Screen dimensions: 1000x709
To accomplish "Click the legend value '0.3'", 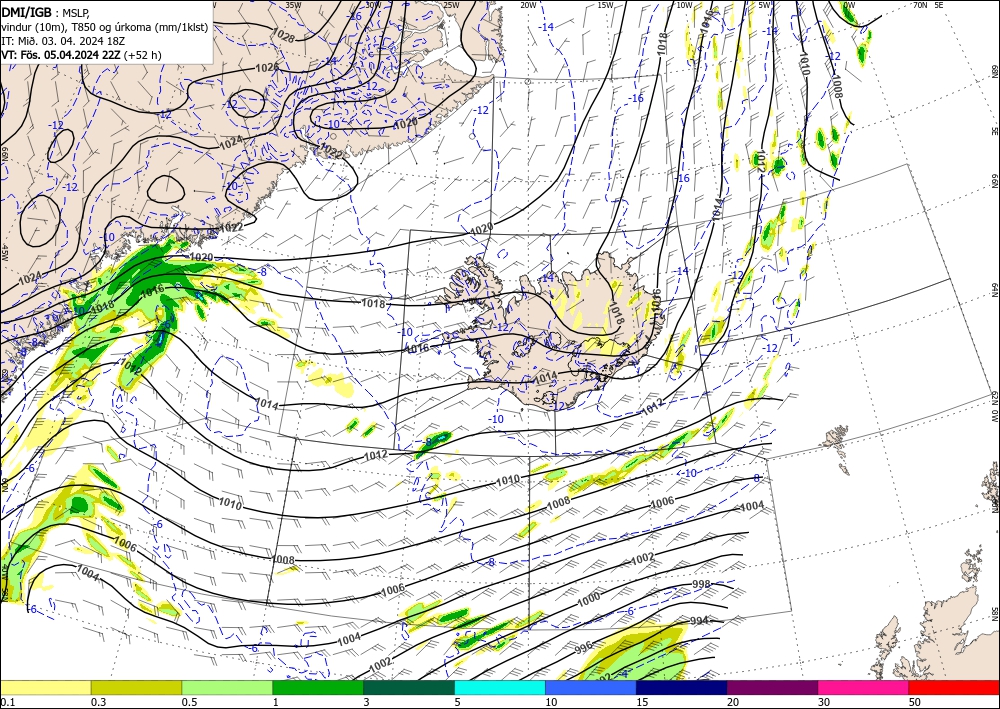I will tap(98, 702).
